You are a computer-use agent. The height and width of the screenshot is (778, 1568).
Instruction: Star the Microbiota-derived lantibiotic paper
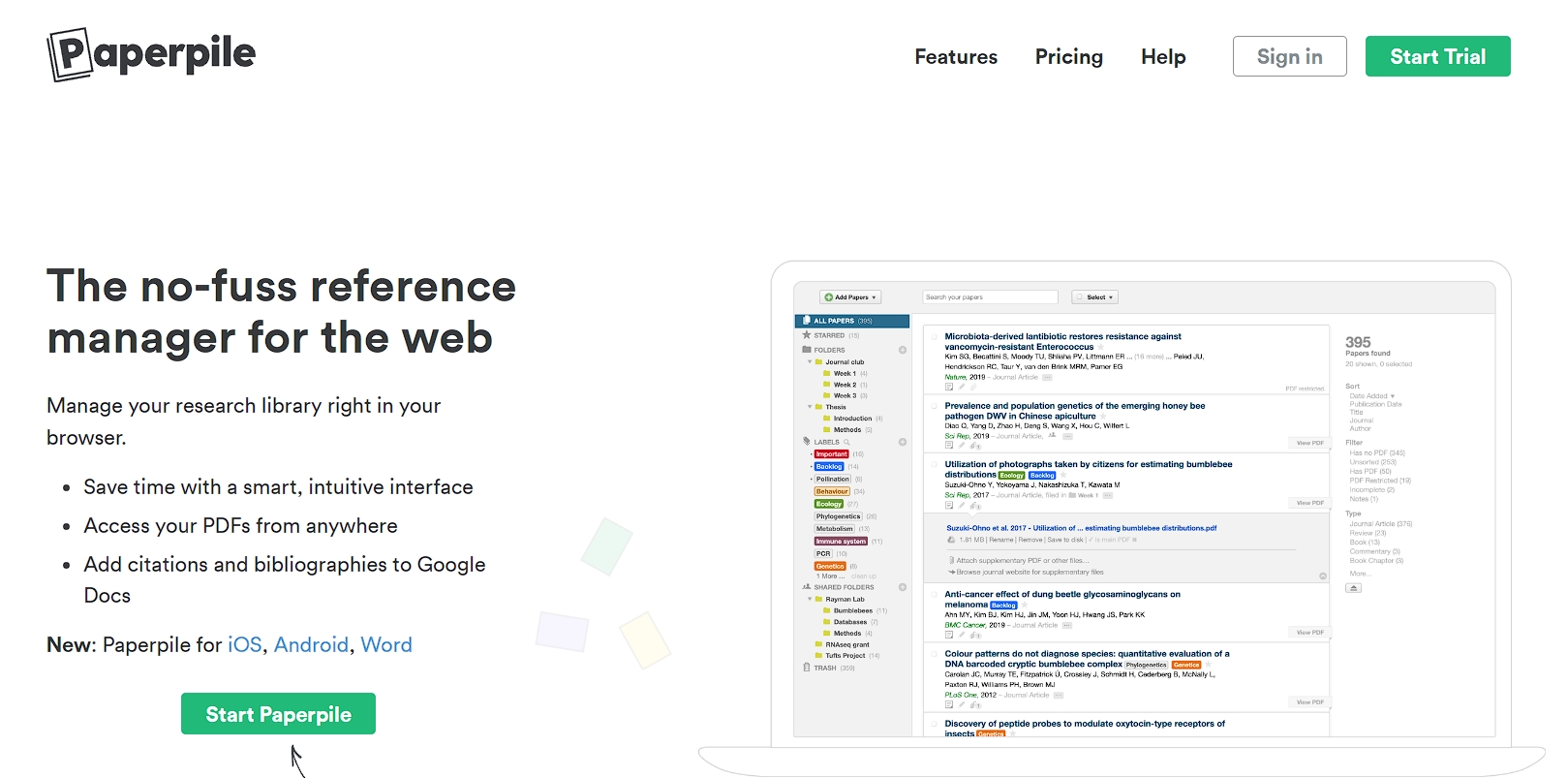tap(1101, 347)
